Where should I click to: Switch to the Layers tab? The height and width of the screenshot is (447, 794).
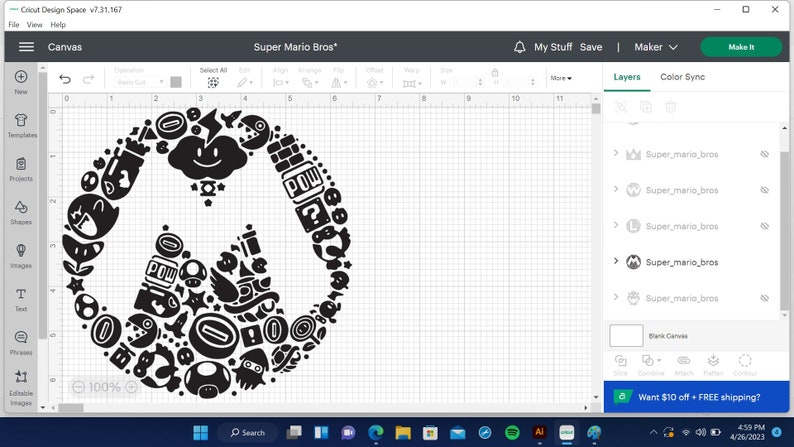click(x=627, y=77)
